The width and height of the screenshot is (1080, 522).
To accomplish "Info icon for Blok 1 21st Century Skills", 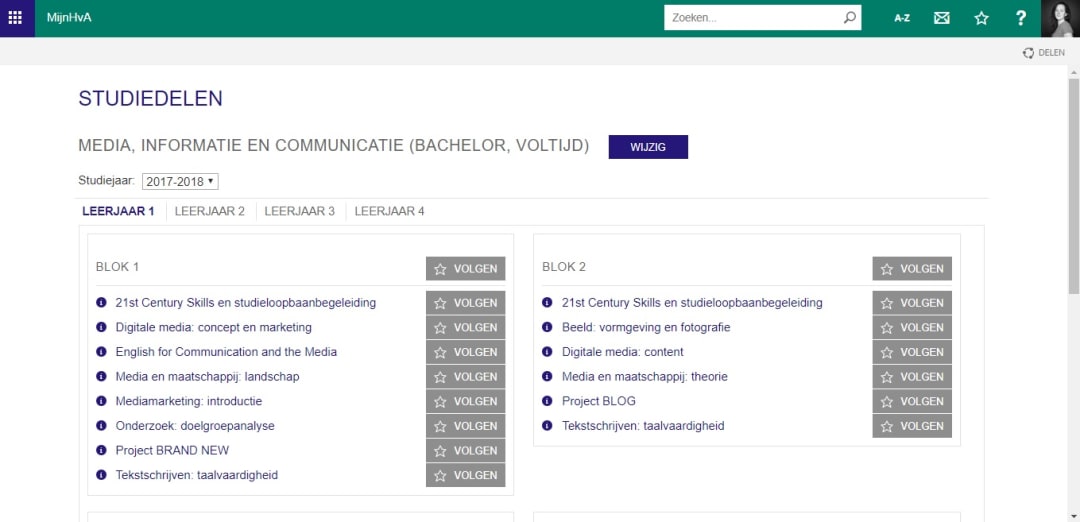I will point(101,302).
